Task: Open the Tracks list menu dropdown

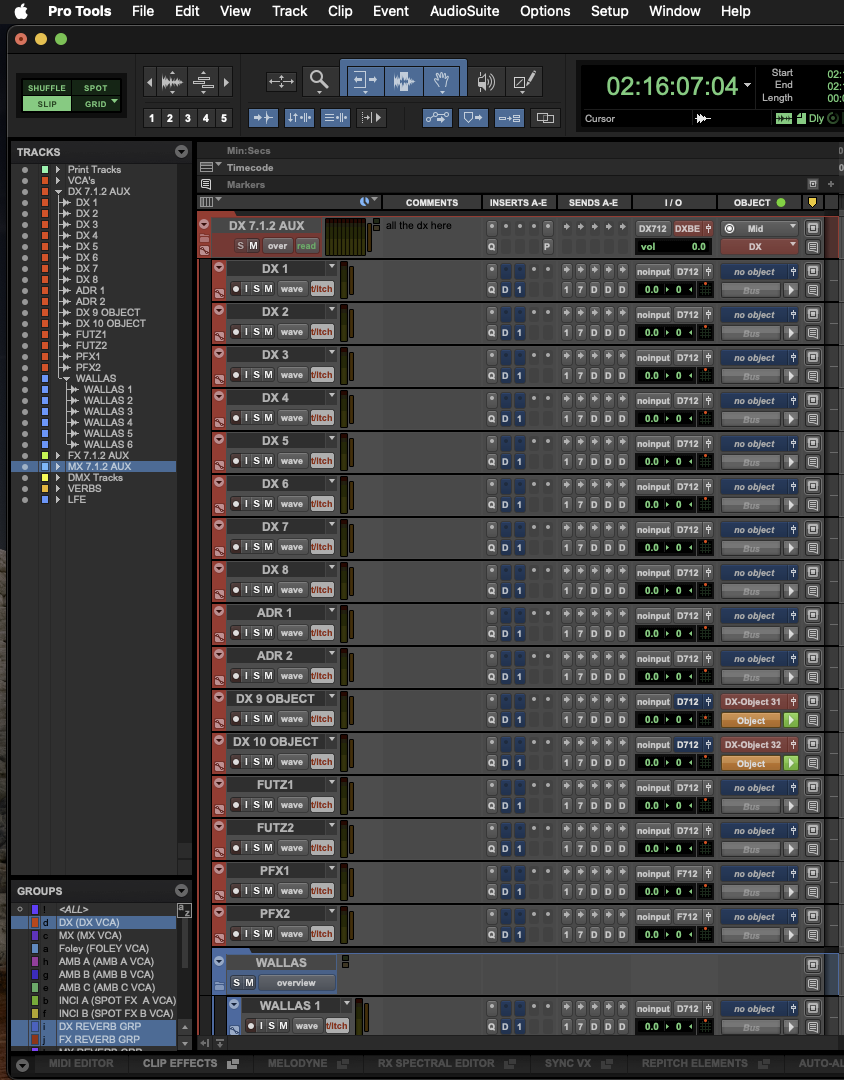Action: click(x=181, y=152)
